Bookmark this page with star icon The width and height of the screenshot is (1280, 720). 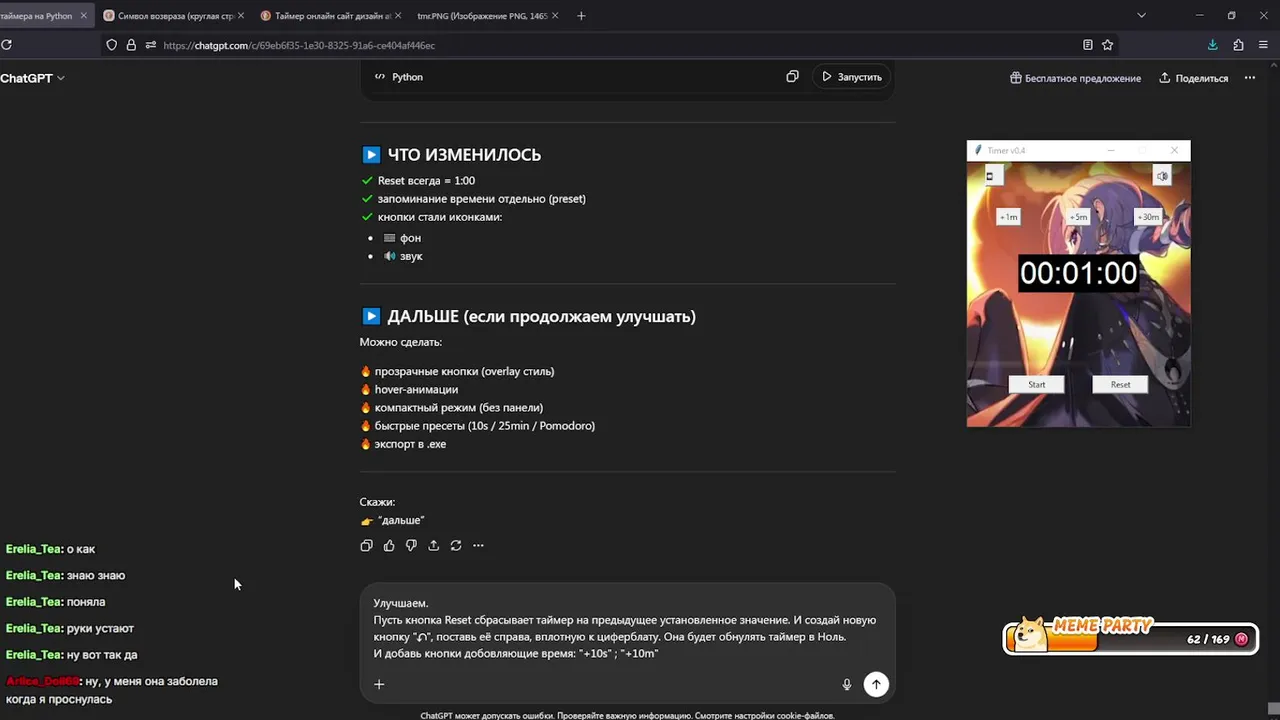tap(1107, 45)
